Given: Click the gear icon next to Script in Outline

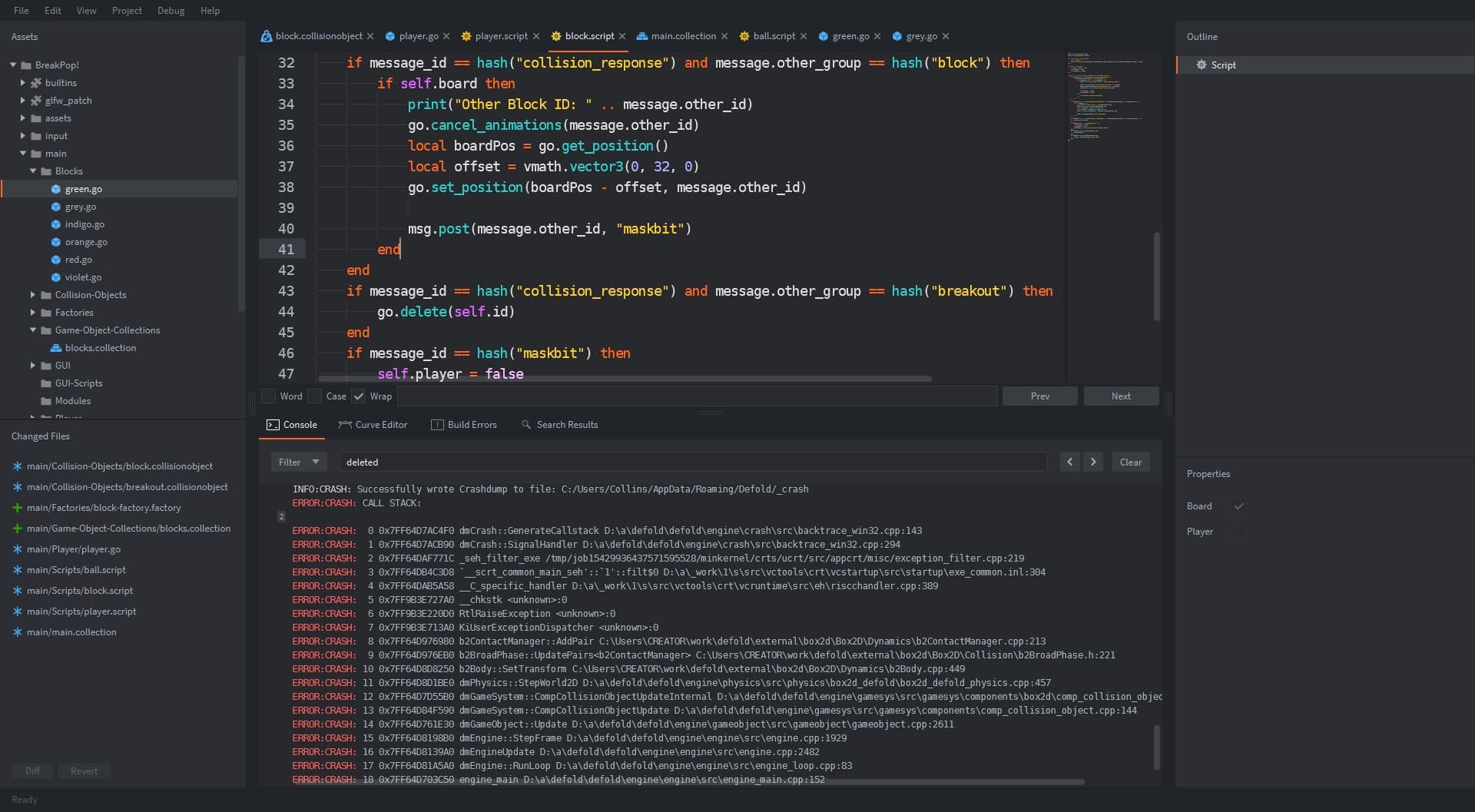Looking at the screenshot, I should 1201,65.
